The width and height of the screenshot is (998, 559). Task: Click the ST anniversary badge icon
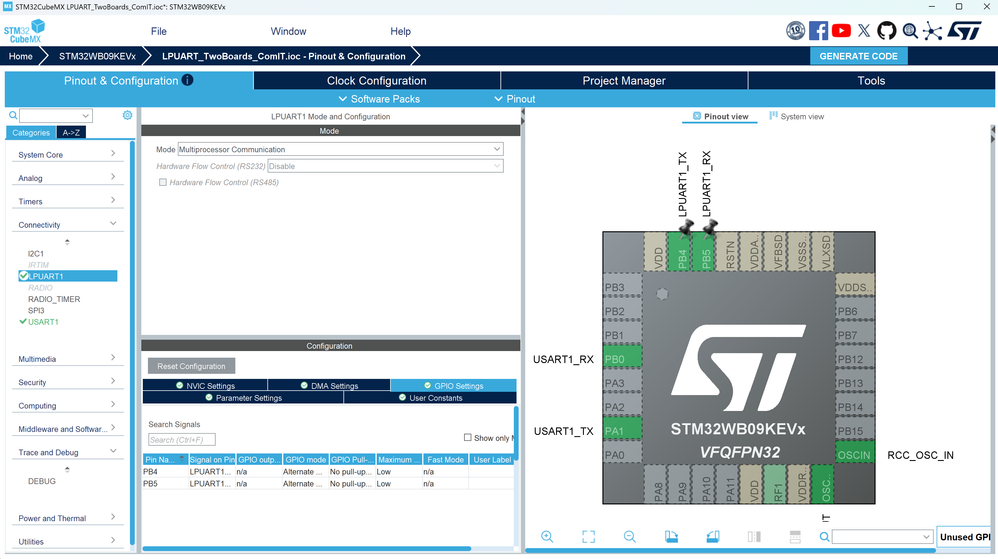click(x=796, y=31)
